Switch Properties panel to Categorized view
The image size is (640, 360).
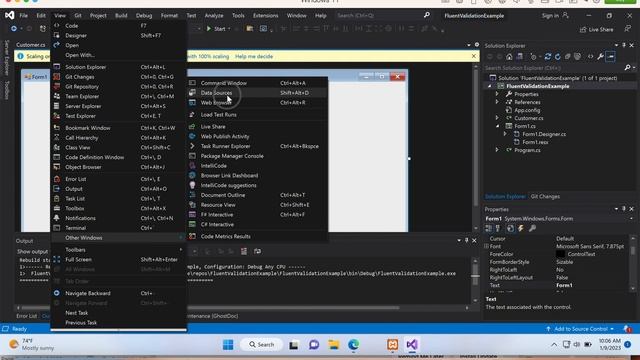pyautogui.click(x=489, y=229)
